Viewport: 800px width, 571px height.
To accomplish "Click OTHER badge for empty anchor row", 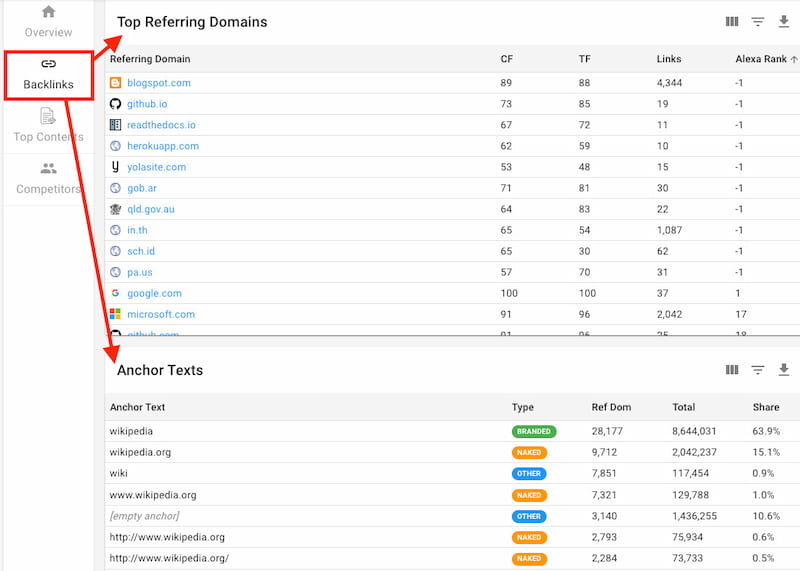I will coord(529,516).
